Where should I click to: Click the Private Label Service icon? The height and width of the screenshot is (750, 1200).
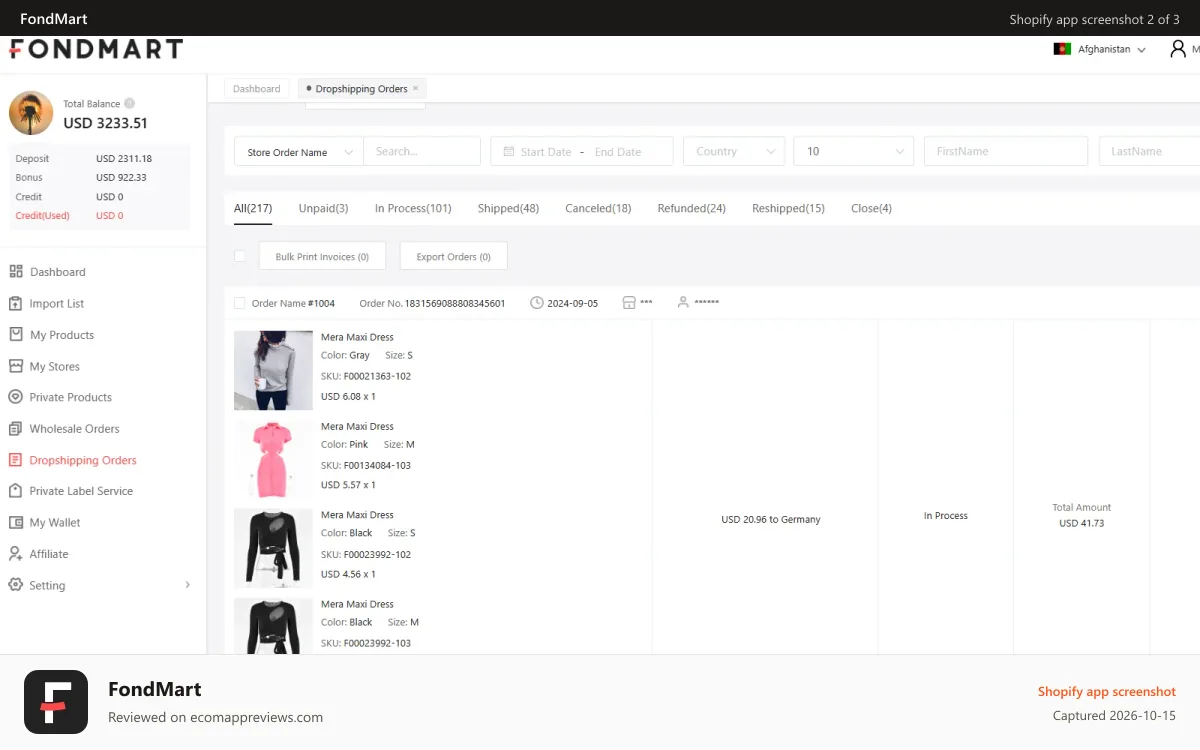pos(15,491)
